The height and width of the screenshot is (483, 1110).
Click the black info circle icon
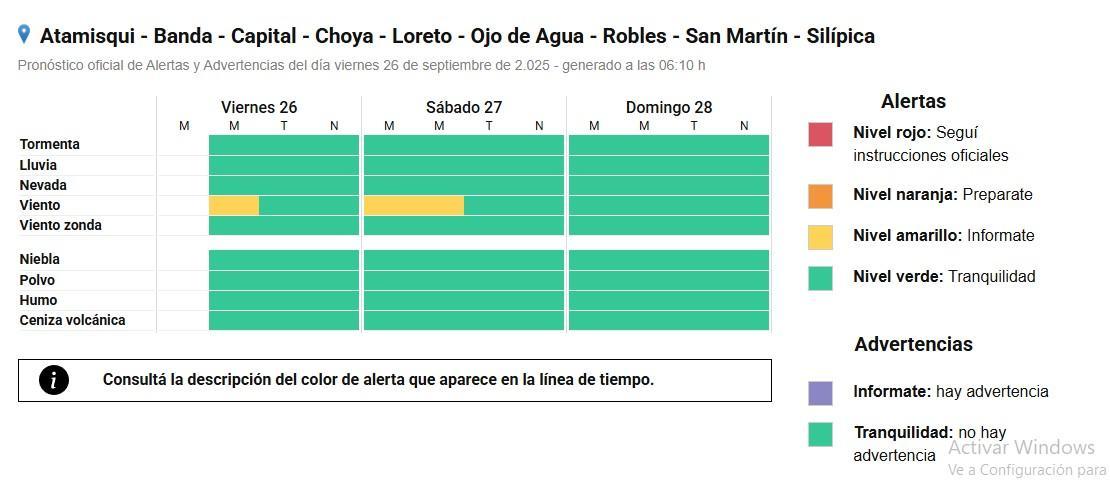click(x=54, y=380)
